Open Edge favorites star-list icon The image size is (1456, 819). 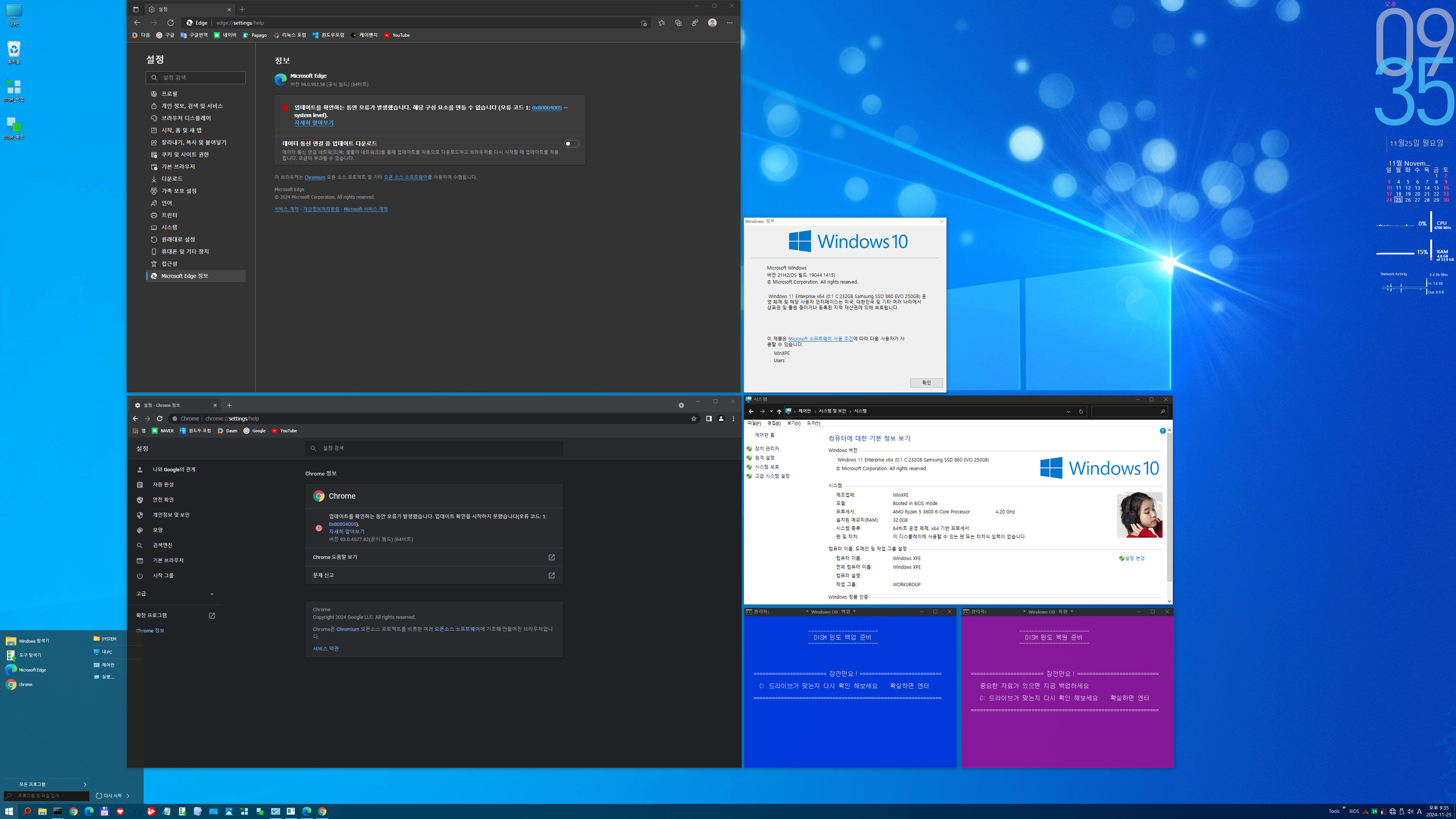661,23
